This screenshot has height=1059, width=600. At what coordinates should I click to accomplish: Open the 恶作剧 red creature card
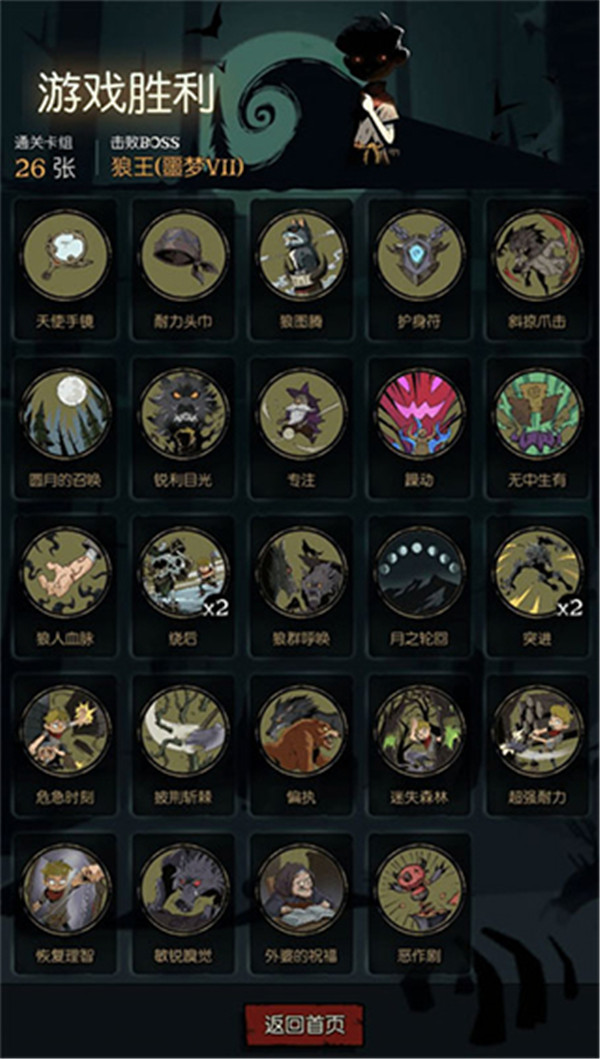420,889
